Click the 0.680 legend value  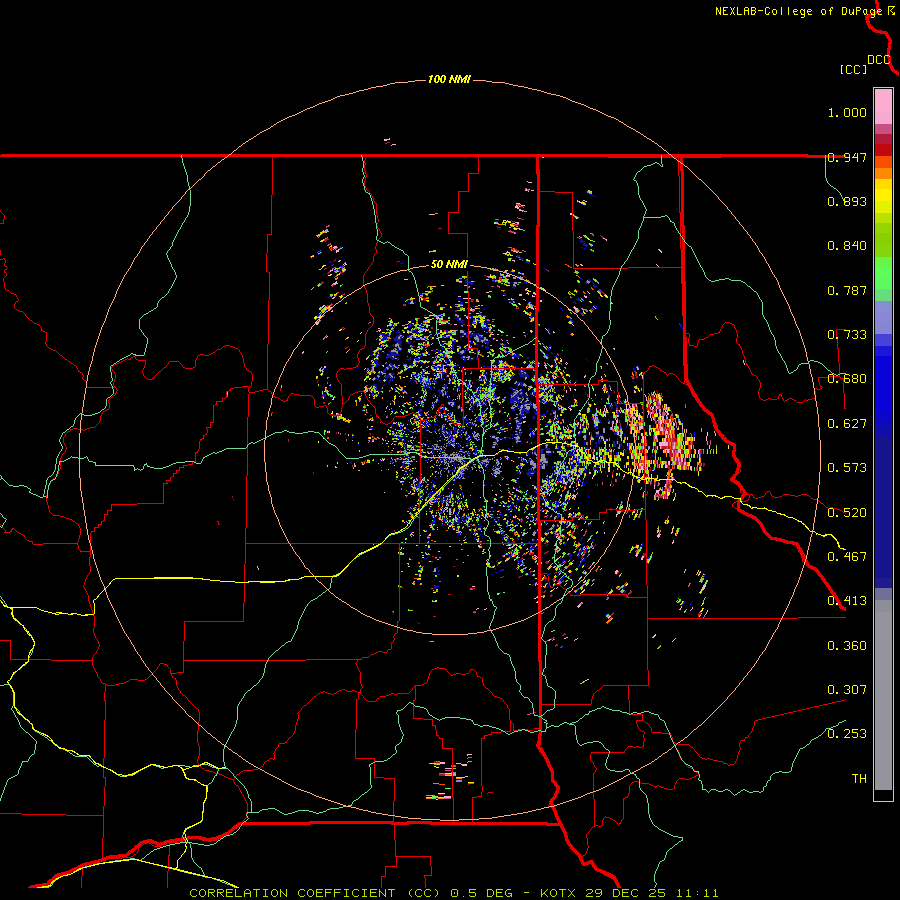[x=847, y=379]
